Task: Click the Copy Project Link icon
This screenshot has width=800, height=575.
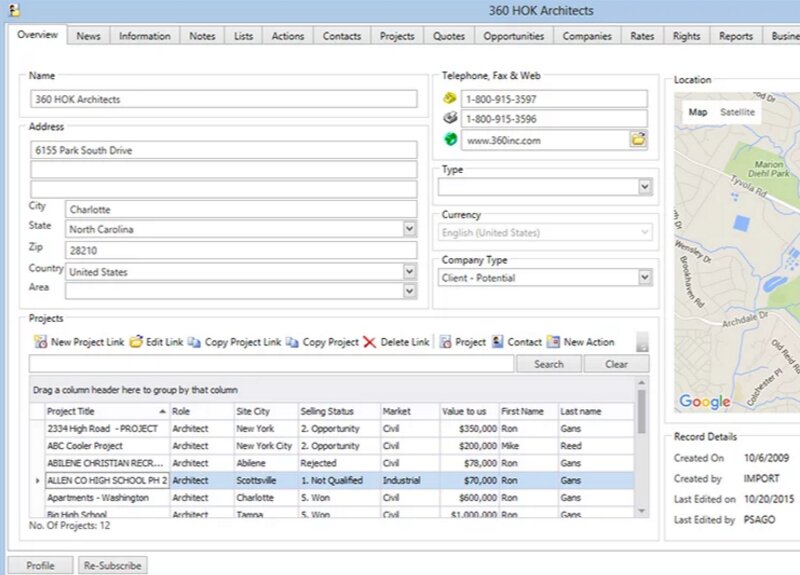Action: [194, 342]
